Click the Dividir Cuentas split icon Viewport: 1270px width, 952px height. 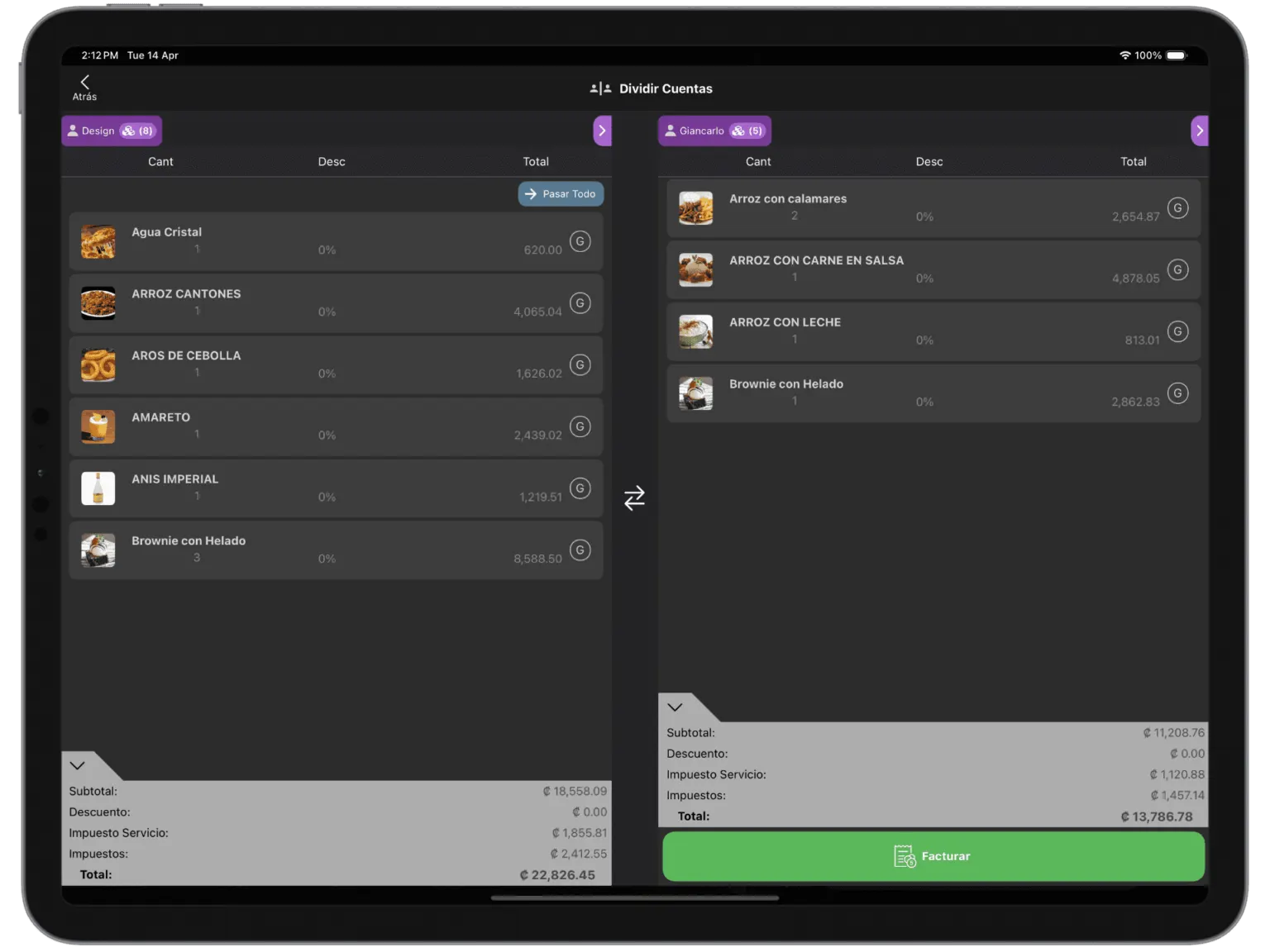click(x=600, y=88)
